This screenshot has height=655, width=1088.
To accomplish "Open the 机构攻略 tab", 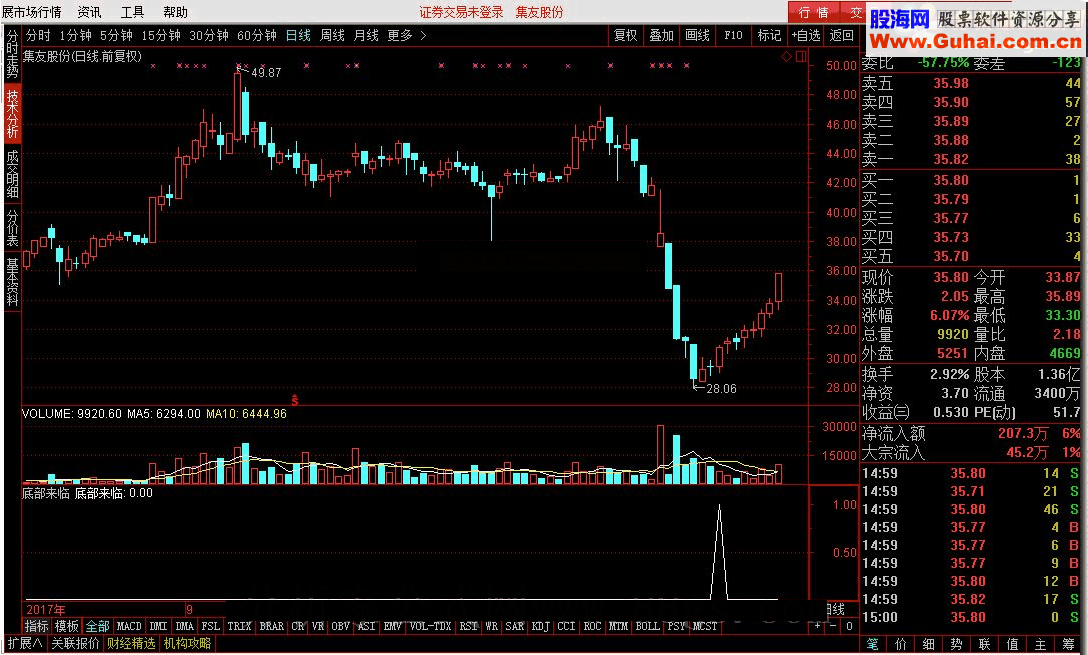I will coord(187,643).
